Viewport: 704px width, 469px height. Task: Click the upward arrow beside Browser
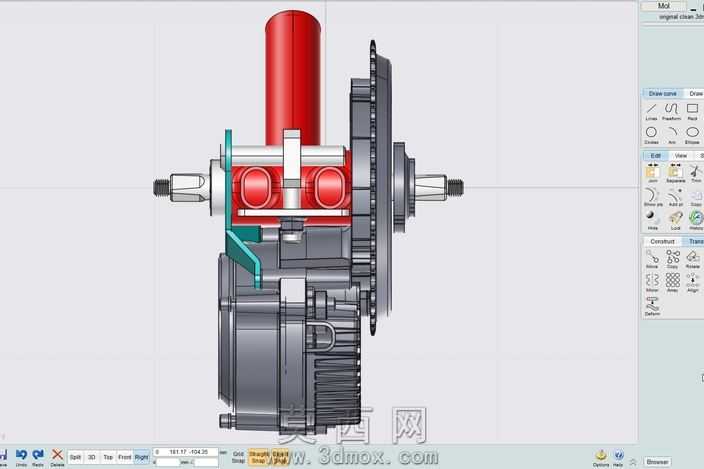[x=634, y=461]
